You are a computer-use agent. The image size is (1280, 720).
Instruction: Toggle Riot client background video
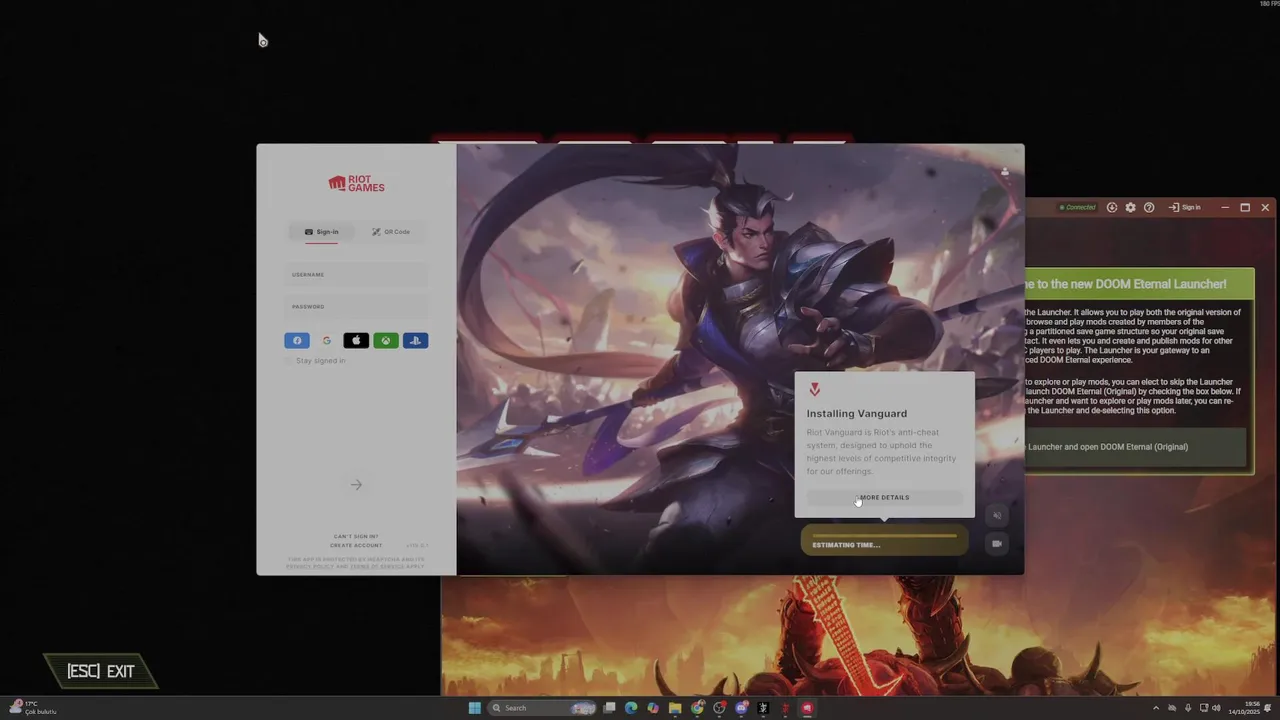pyautogui.click(x=996, y=544)
